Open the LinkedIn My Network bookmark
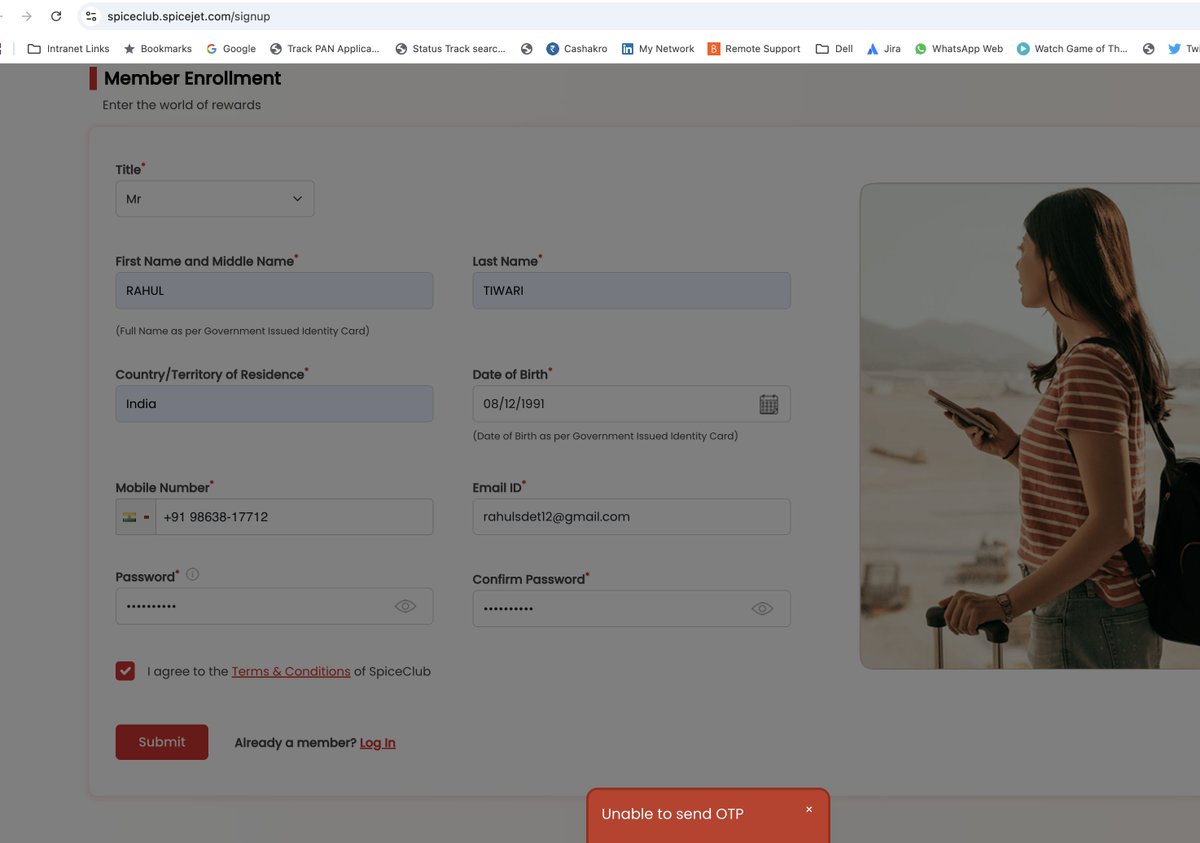Image resolution: width=1200 pixels, height=843 pixels. tap(658, 48)
